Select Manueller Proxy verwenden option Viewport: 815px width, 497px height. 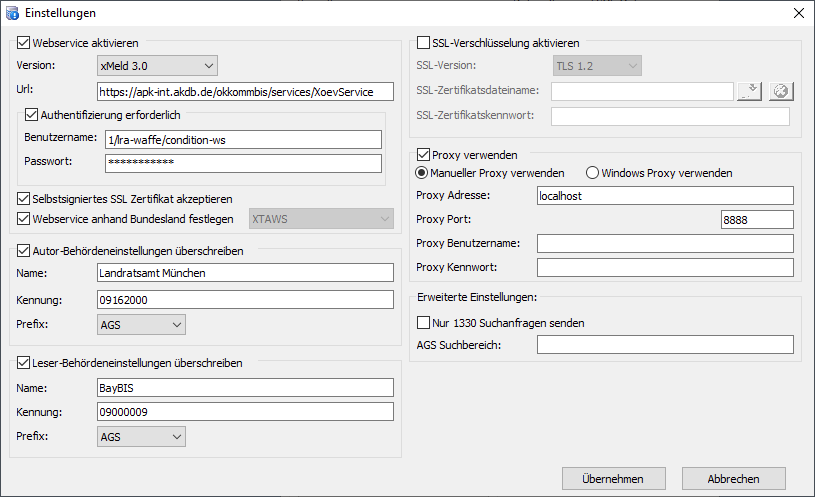click(x=423, y=173)
